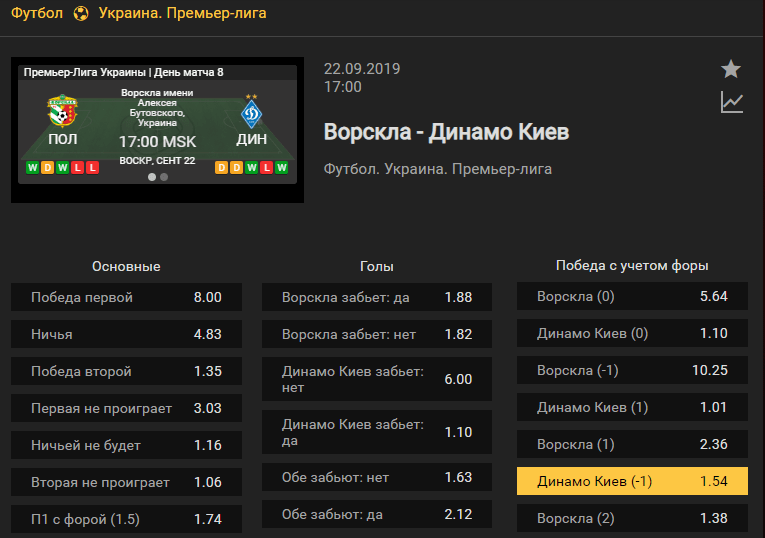
Task: Open match statistics chart icon
Action: click(x=732, y=103)
